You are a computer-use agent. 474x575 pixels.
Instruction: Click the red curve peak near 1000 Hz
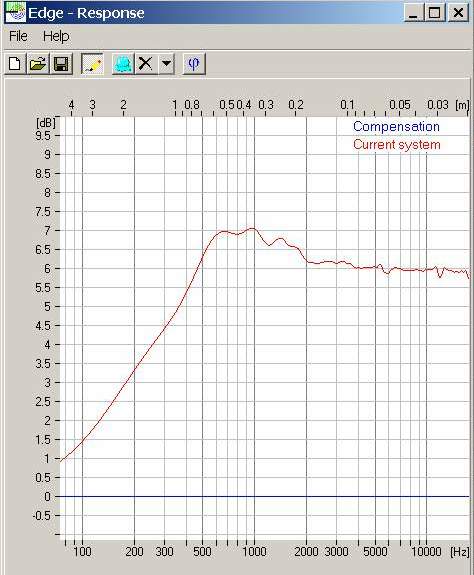click(x=253, y=228)
